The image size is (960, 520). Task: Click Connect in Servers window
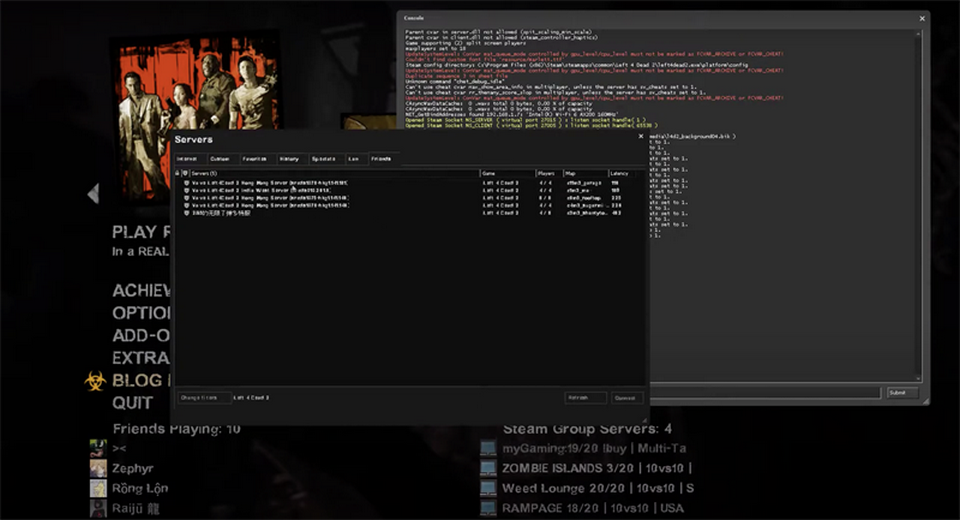(x=627, y=398)
